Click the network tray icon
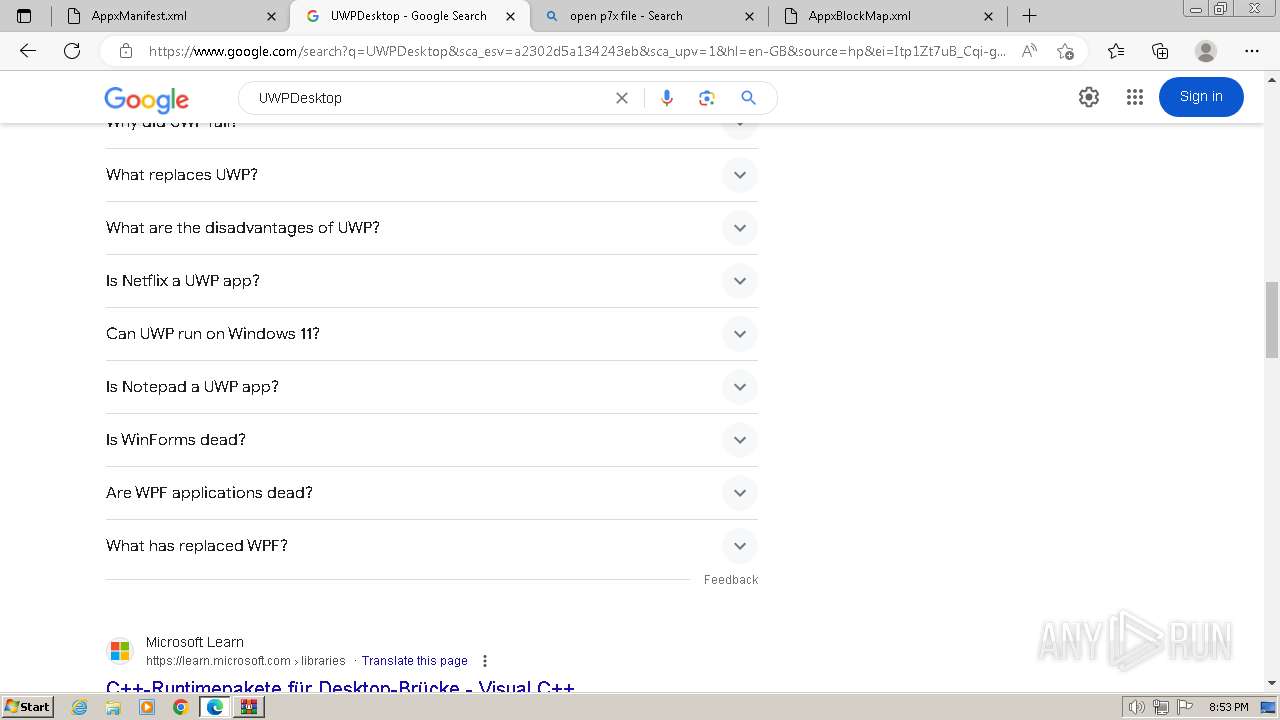This screenshot has width=1280, height=720. coord(1161,707)
